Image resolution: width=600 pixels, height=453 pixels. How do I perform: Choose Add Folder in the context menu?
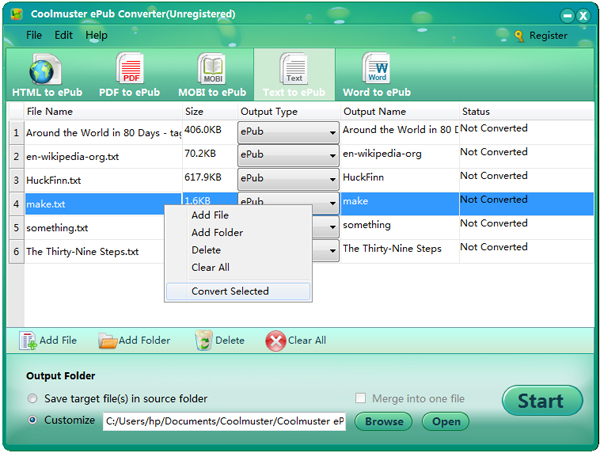(238, 233)
